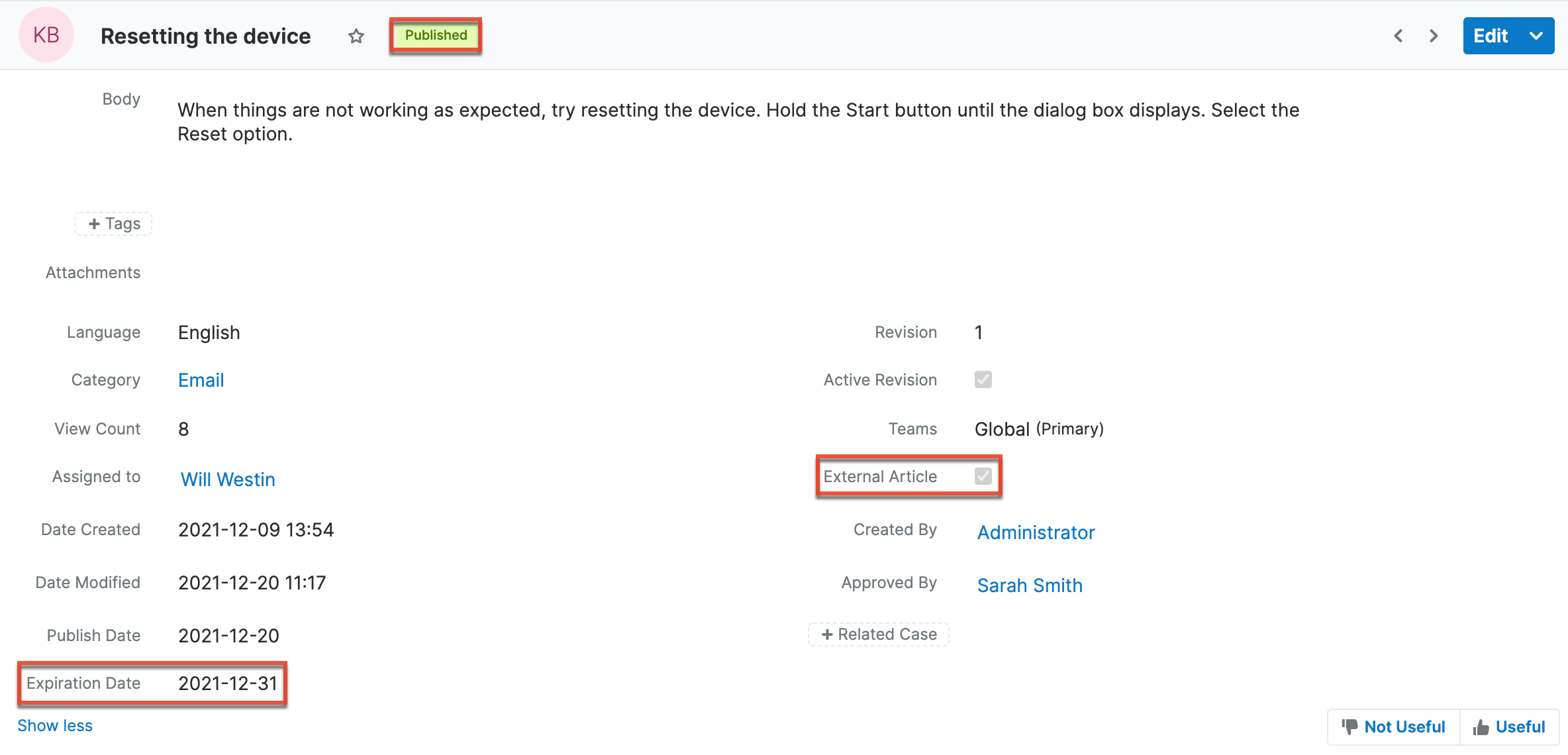Screen dimensions: 1568x755
Task: Click thumbs-down Not Useful button
Action: pos(1394,727)
